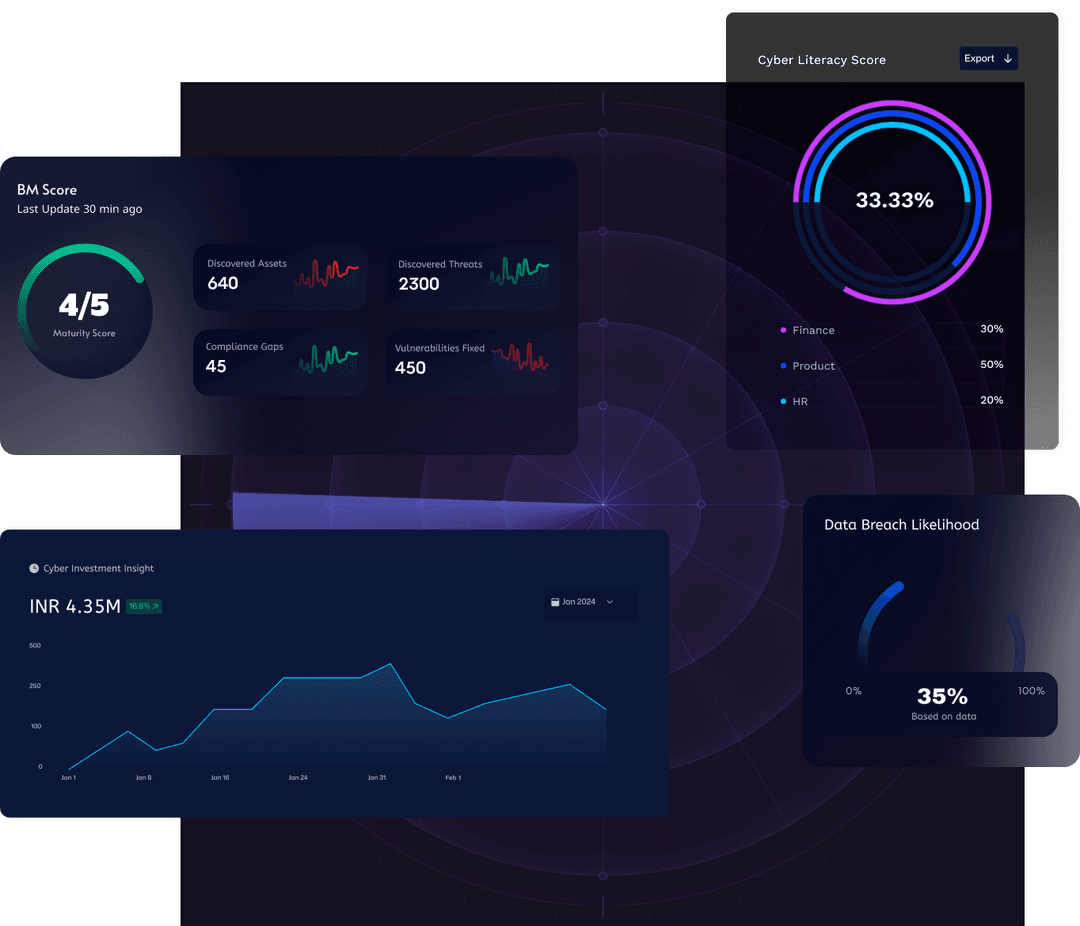Click the download arrow on the Export button
The image size is (1080, 926).
click(x=1008, y=58)
